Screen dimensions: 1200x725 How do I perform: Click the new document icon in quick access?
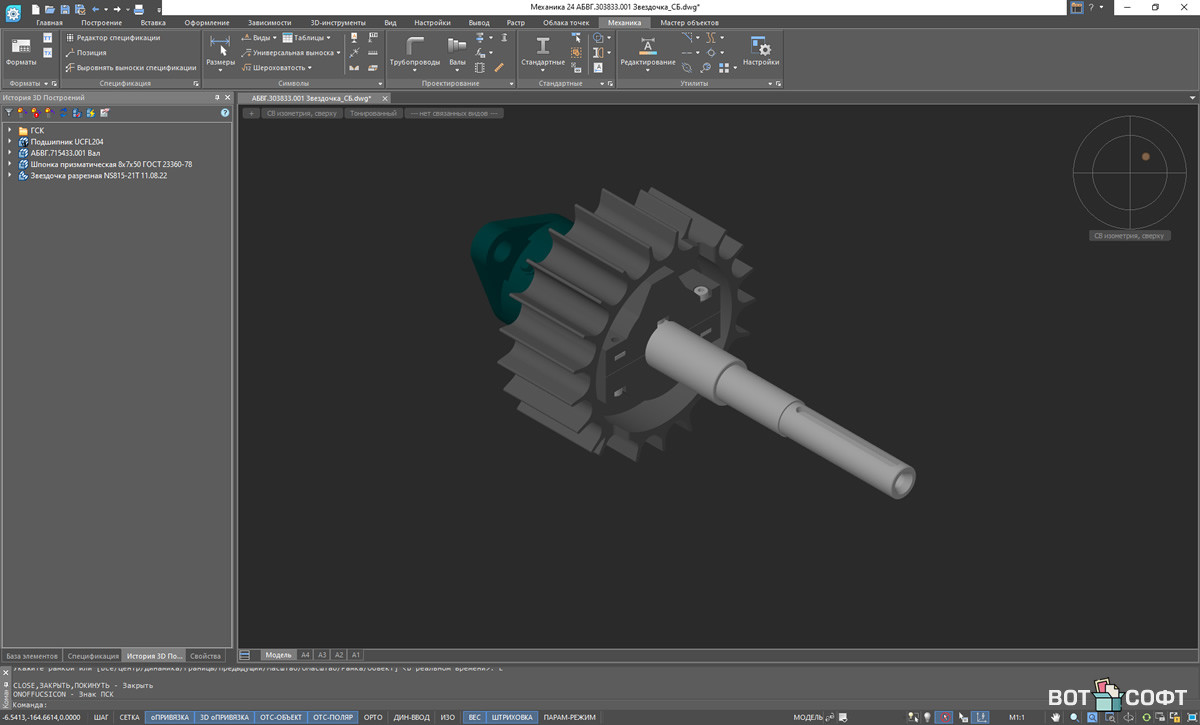(38, 8)
